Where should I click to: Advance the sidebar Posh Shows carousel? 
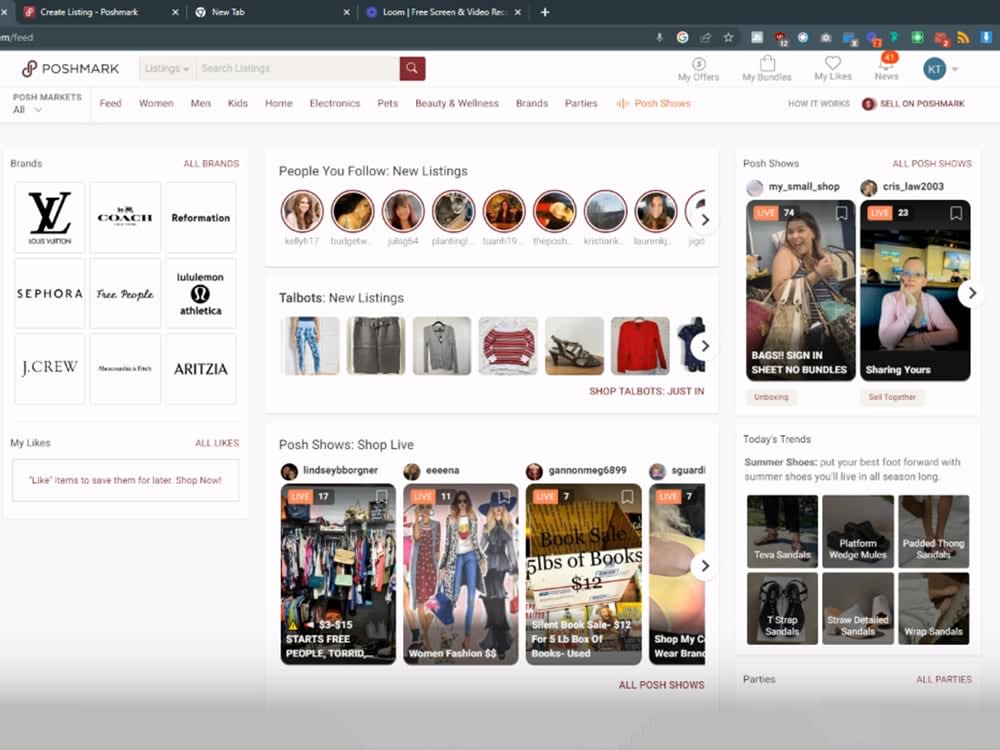coord(971,293)
